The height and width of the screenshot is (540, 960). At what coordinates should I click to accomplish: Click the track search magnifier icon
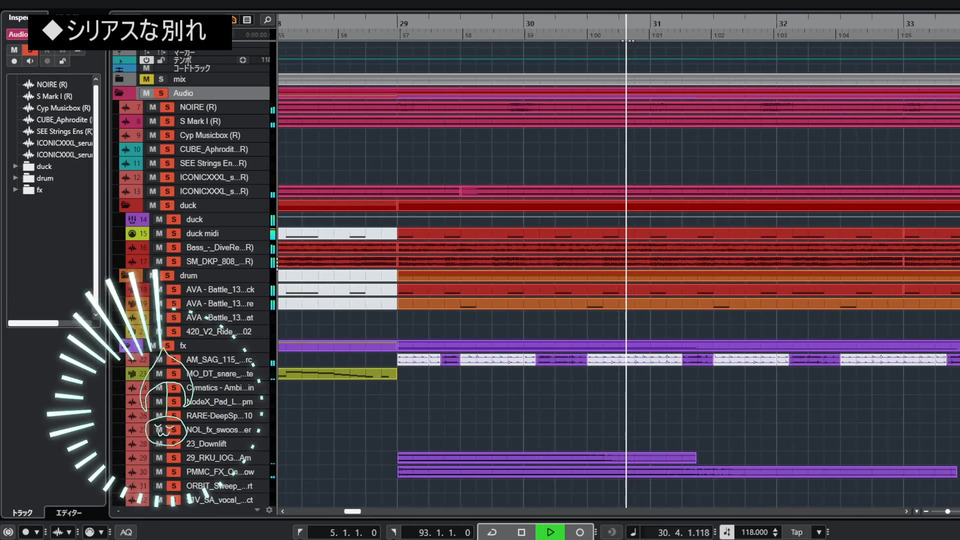267,20
